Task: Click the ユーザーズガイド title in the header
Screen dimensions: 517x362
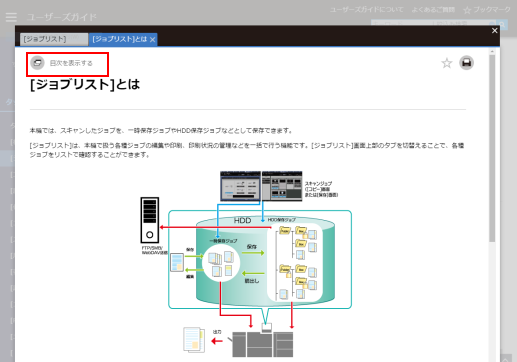Action: 62,17
